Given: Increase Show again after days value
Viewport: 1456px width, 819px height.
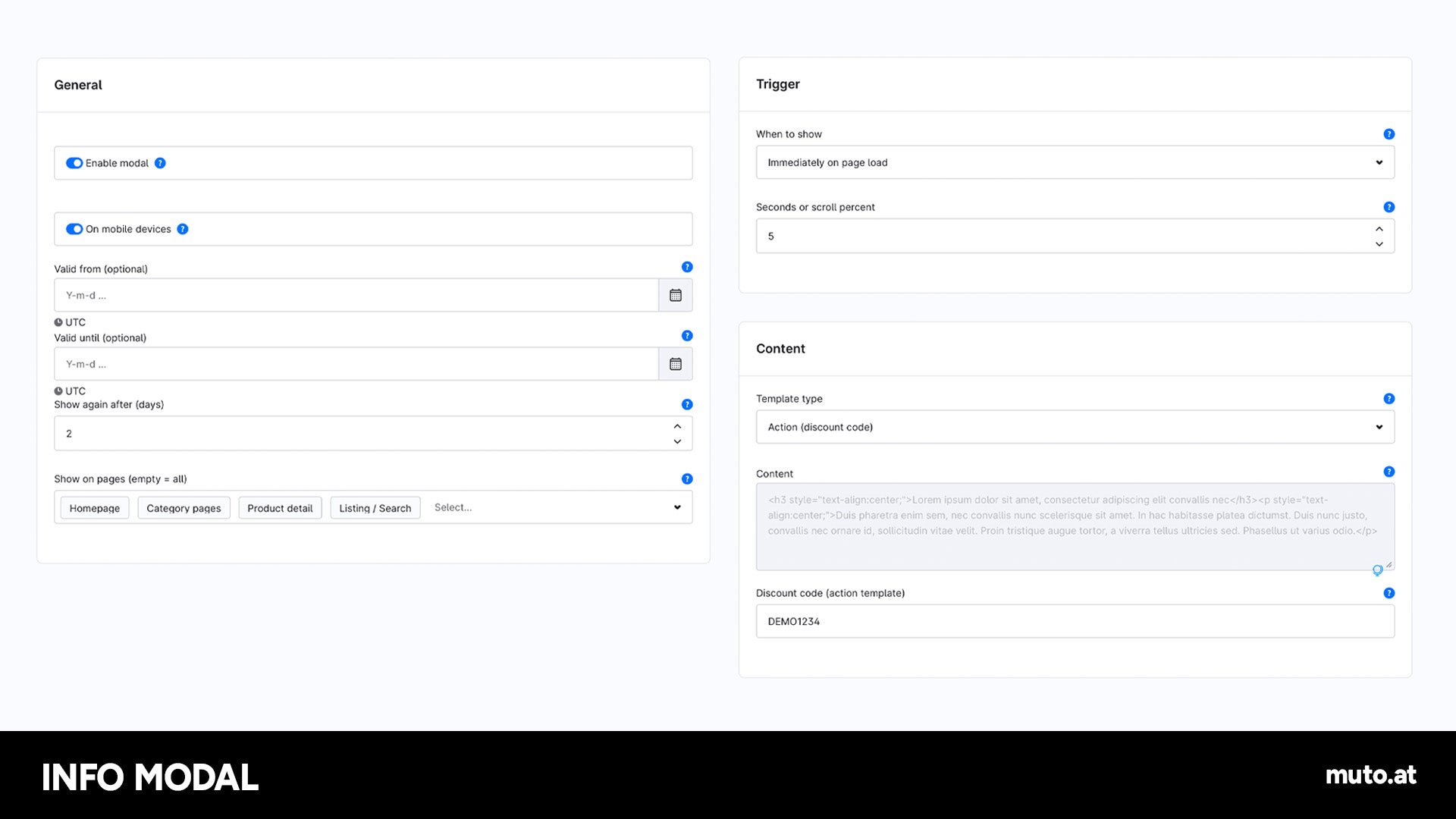Looking at the screenshot, I should pos(677,426).
